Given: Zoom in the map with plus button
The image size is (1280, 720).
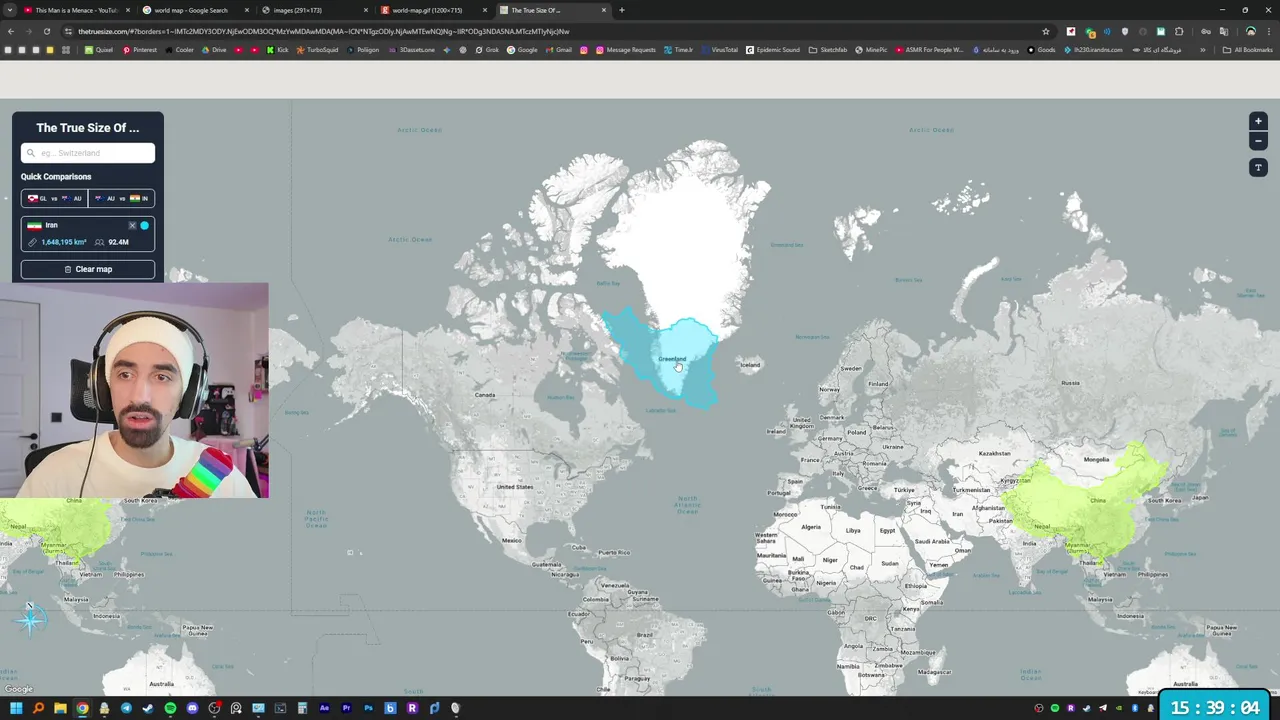Looking at the screenshot, I should [x=1258, y=121].
